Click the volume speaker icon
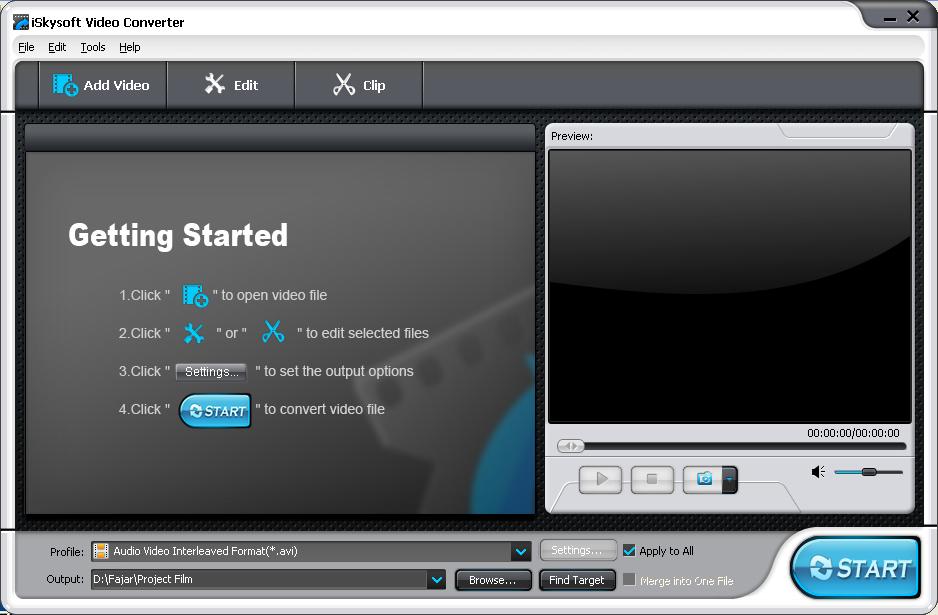The height and width of the screenshot is (615, 938). (818, 472)
